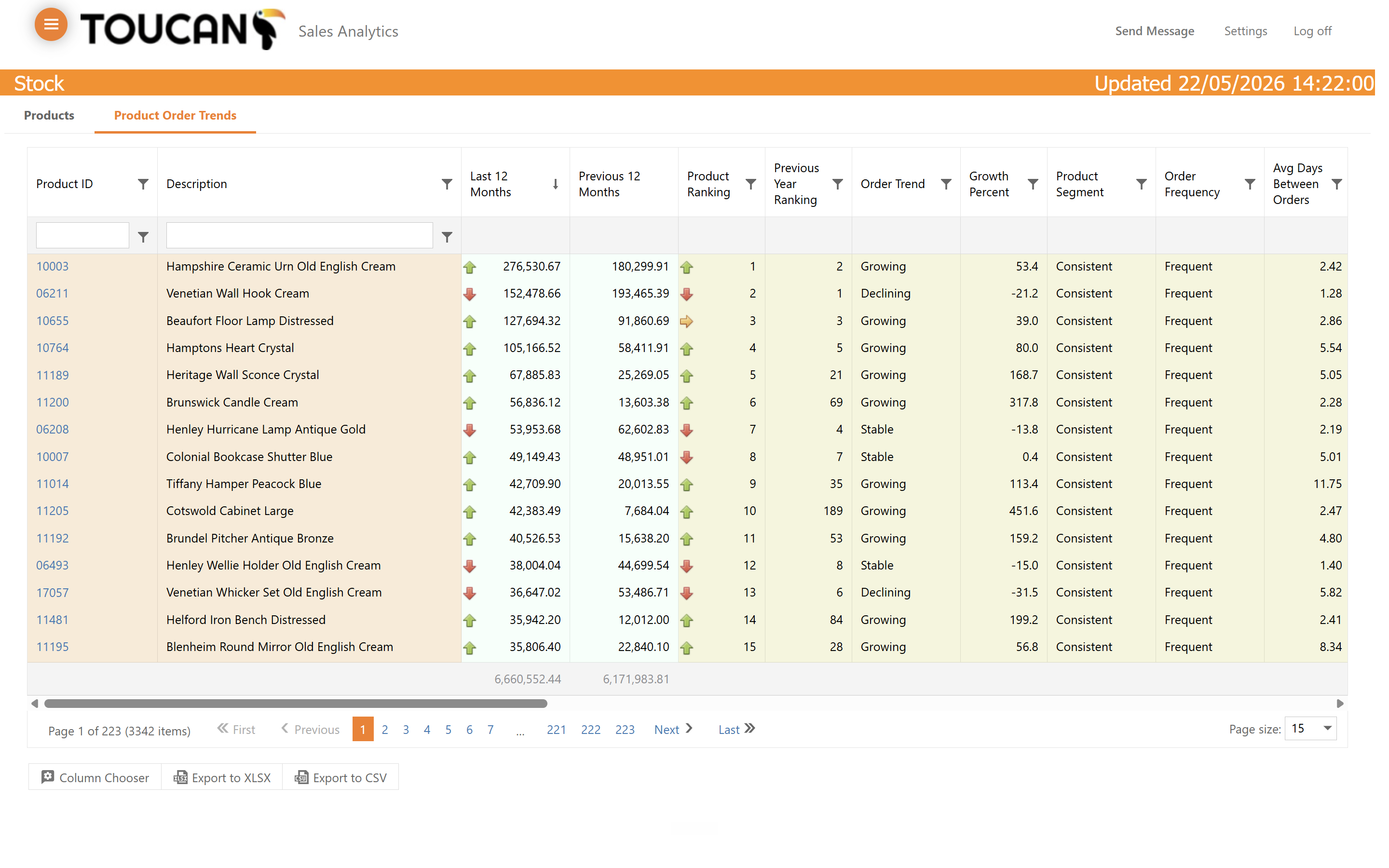Click the Column Chooser icon
Viewport: 1389px width, 868px height.
(x=48, y=777)
